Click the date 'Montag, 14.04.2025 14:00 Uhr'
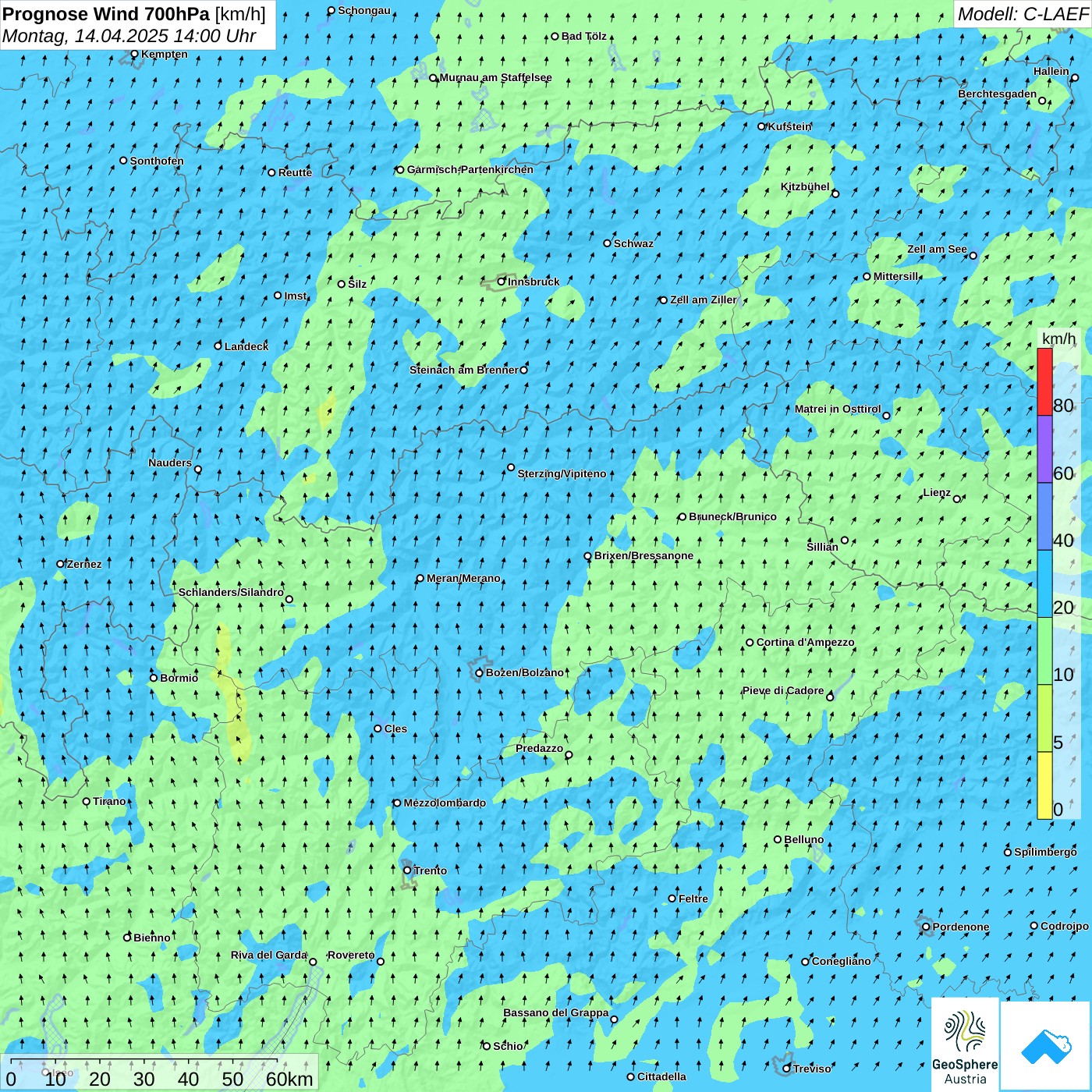 [x=129, y=36]
